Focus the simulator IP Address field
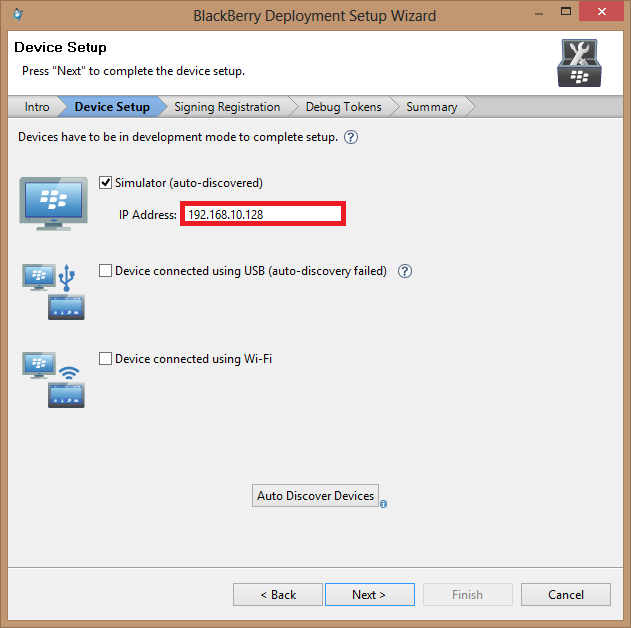This screenshot has height=628, width=631. click(263, 214)
